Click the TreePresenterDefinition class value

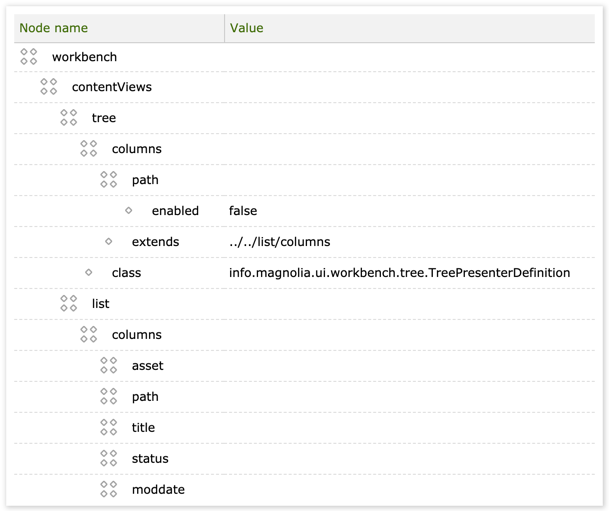pyautogui.click(x=400, y=273)
